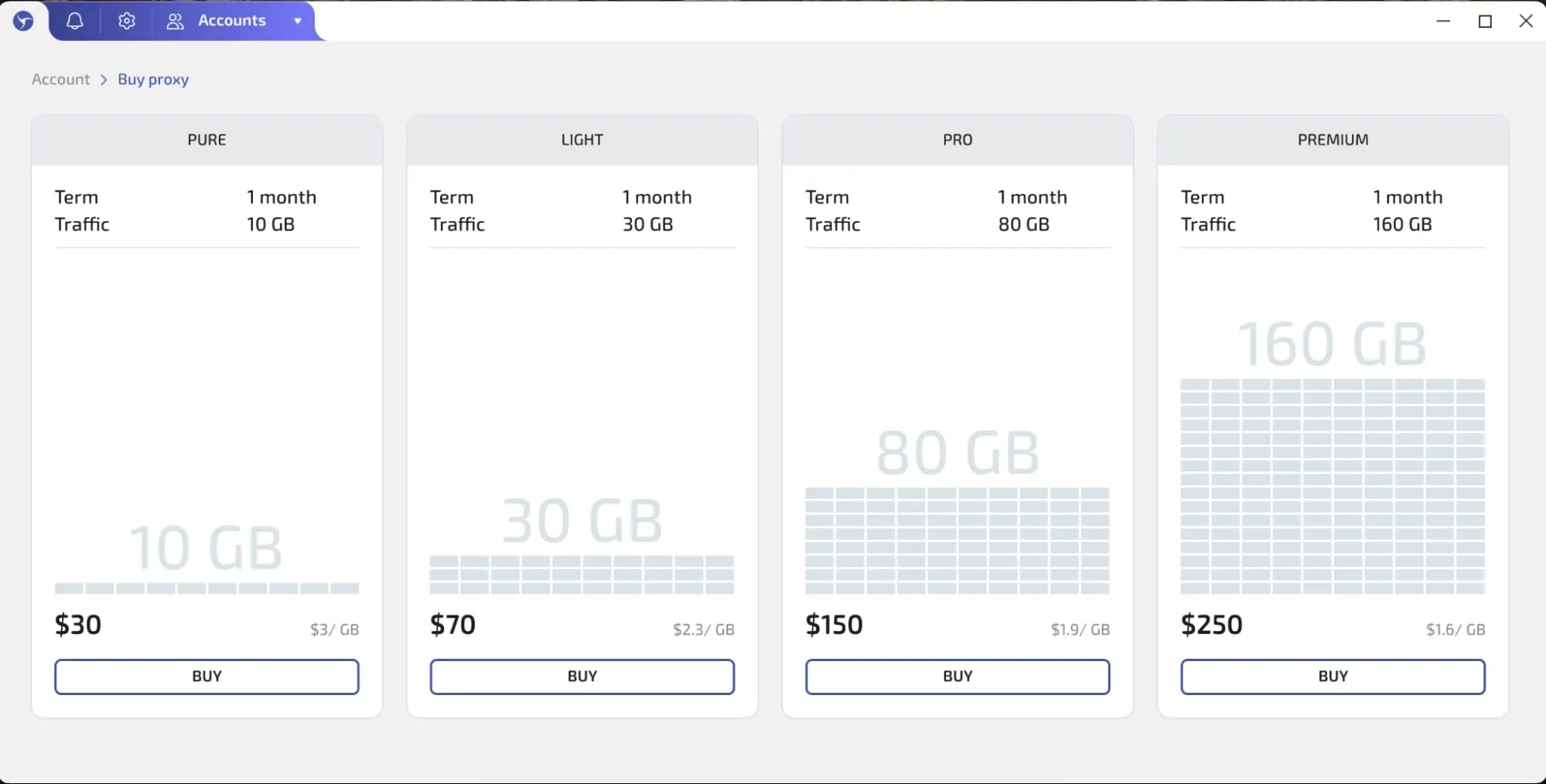The image size is (1546, 784).
Task: Click the large 160 GB graphic label
Action: click(x=1333, y=343)
